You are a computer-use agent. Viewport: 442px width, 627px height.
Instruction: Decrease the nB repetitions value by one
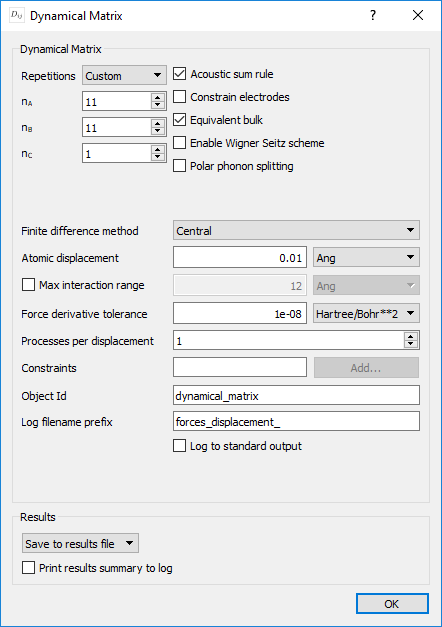pyautogui.click(x=158, y=132)
